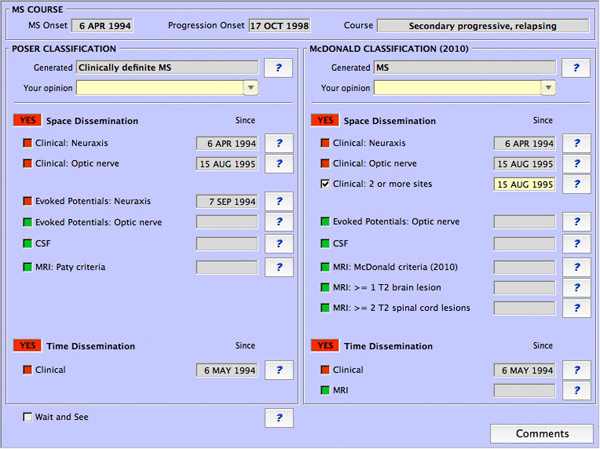Uncheck Clinical: 2 or more sites
600x449 pixels.
pos(325,184)
